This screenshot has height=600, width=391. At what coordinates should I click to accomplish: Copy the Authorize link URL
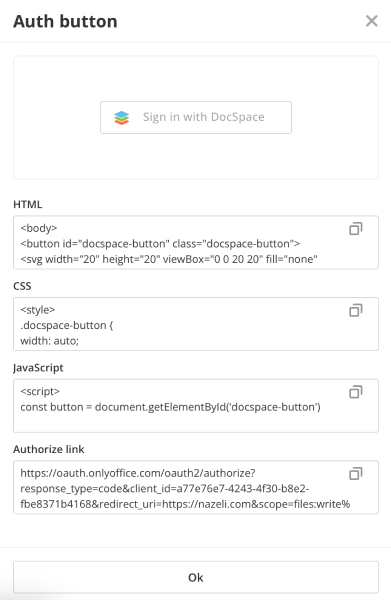click(x=355, y=474)
